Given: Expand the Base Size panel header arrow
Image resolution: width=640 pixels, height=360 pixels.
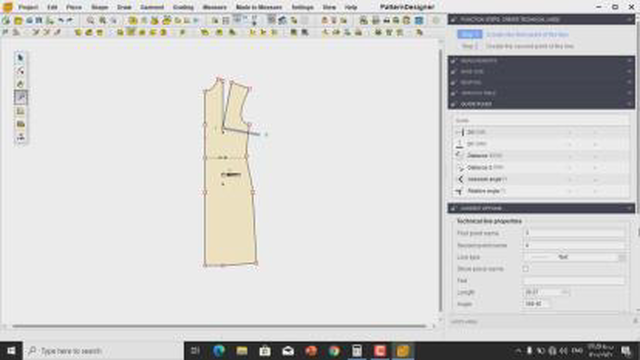Looking at the screenshot, I should [629, 71].
